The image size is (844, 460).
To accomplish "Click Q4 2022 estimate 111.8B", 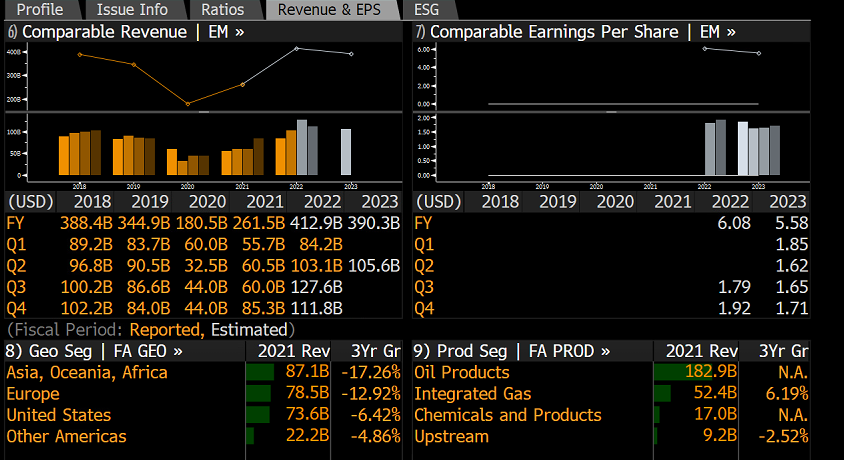I will pyautogui.click(x=316, y=308).
